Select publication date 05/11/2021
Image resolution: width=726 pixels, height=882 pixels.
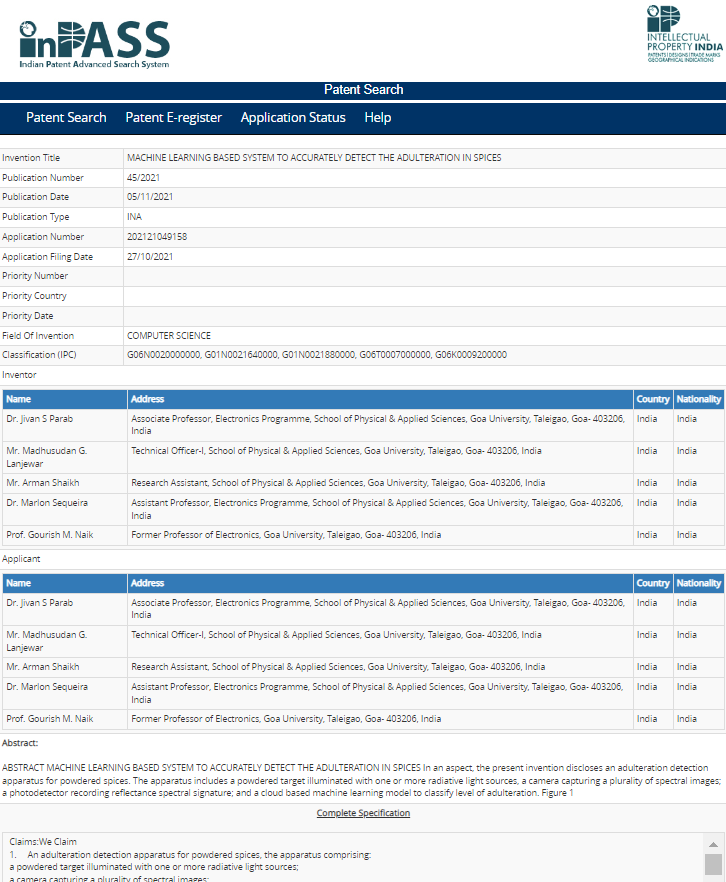click(x=150, y=197)
